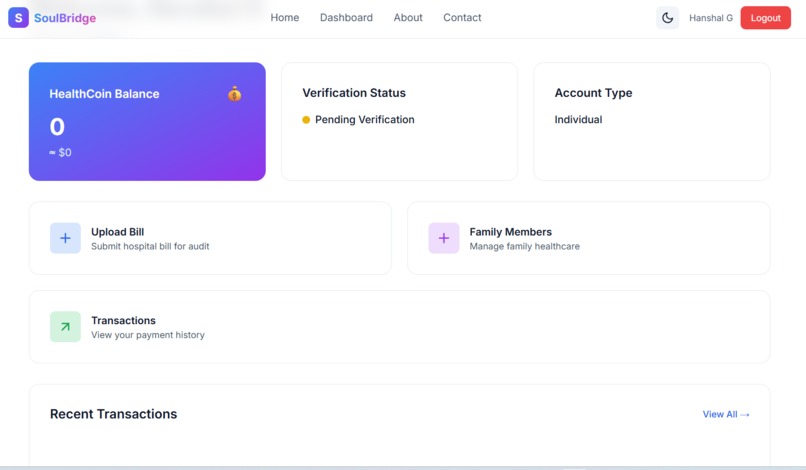
Task: Click the HealthCoin Balance heading
Action: tap(104, 94)
